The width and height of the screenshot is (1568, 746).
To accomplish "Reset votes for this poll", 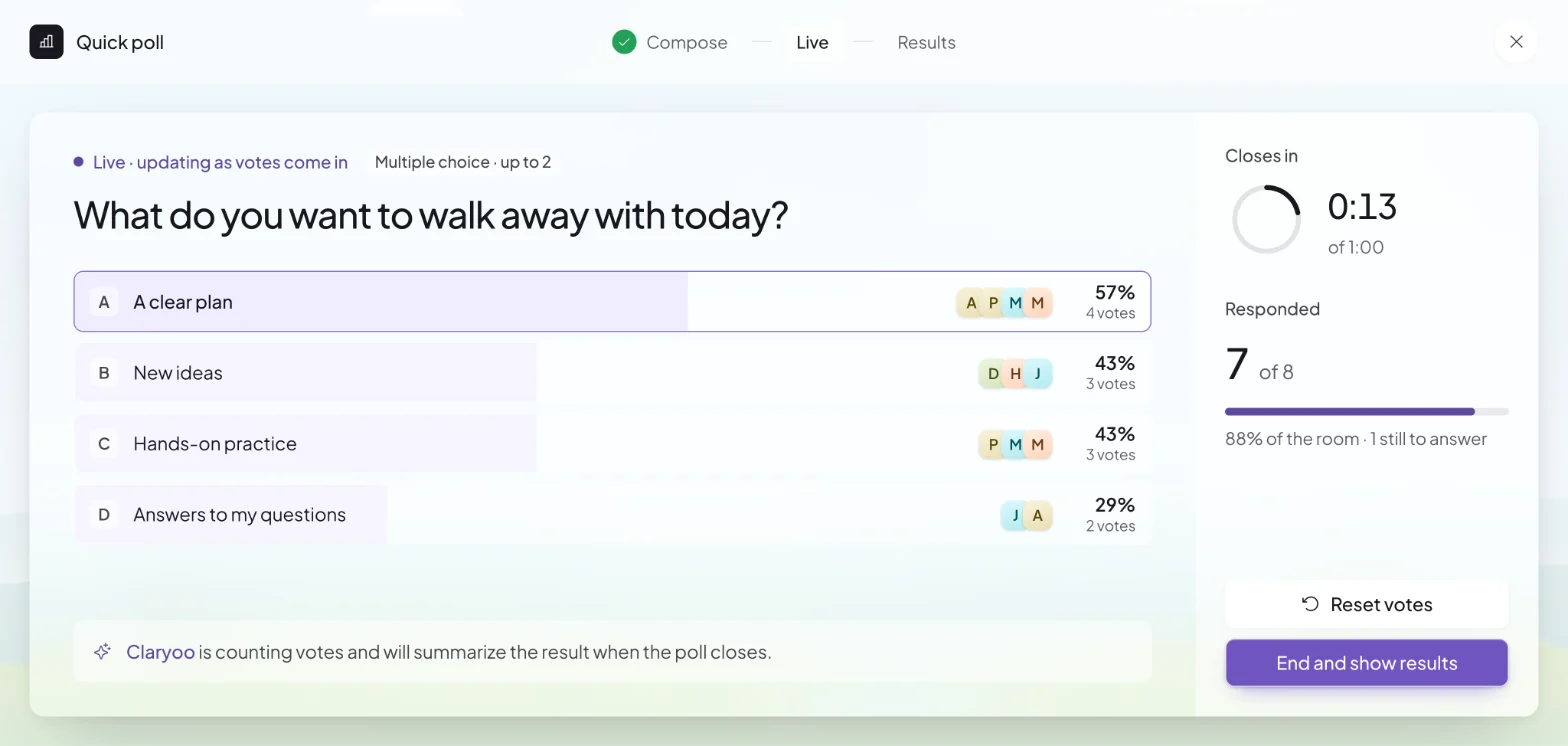I will tap(1366, 604).
